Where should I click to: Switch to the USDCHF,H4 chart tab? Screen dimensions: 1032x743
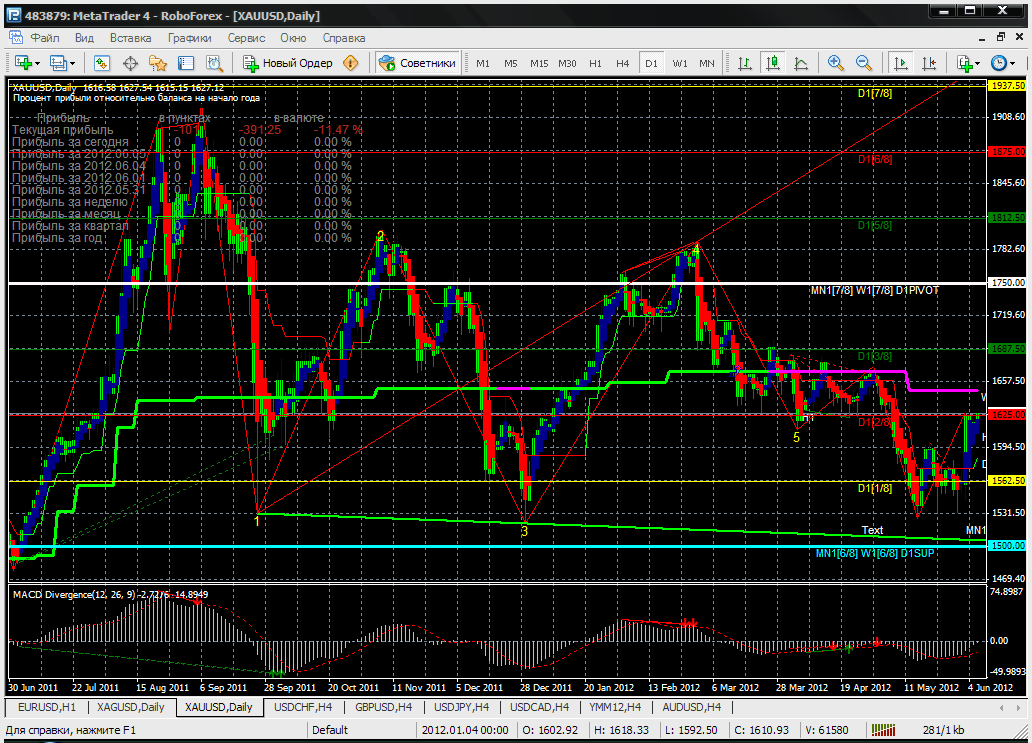pyautogui.click(x=303, y=707)
